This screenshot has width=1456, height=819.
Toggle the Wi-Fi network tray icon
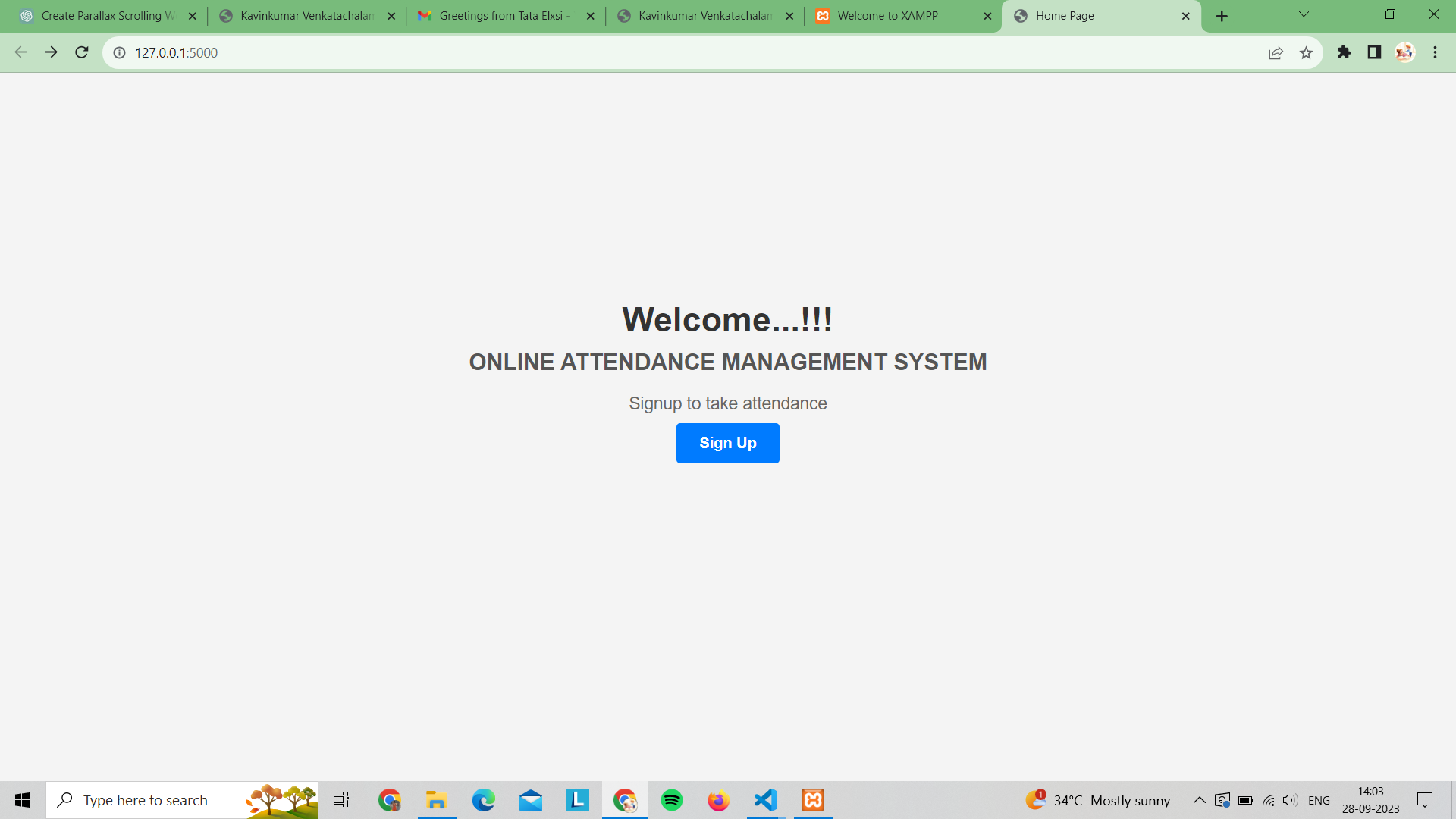pyautogui.click(x=1268, y=800)
